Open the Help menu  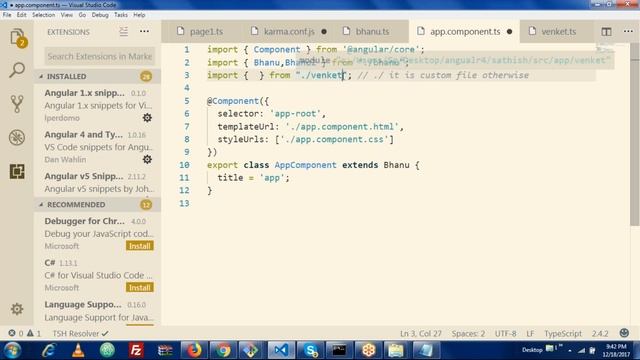(139, 15)
